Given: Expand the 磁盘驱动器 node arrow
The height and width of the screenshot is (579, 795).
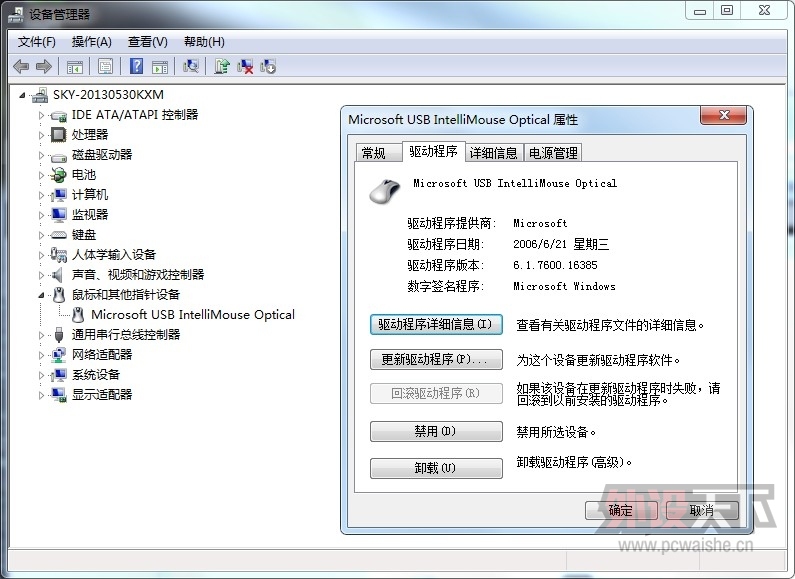Looking at the screenshot, I should click(x=42, y=155).
